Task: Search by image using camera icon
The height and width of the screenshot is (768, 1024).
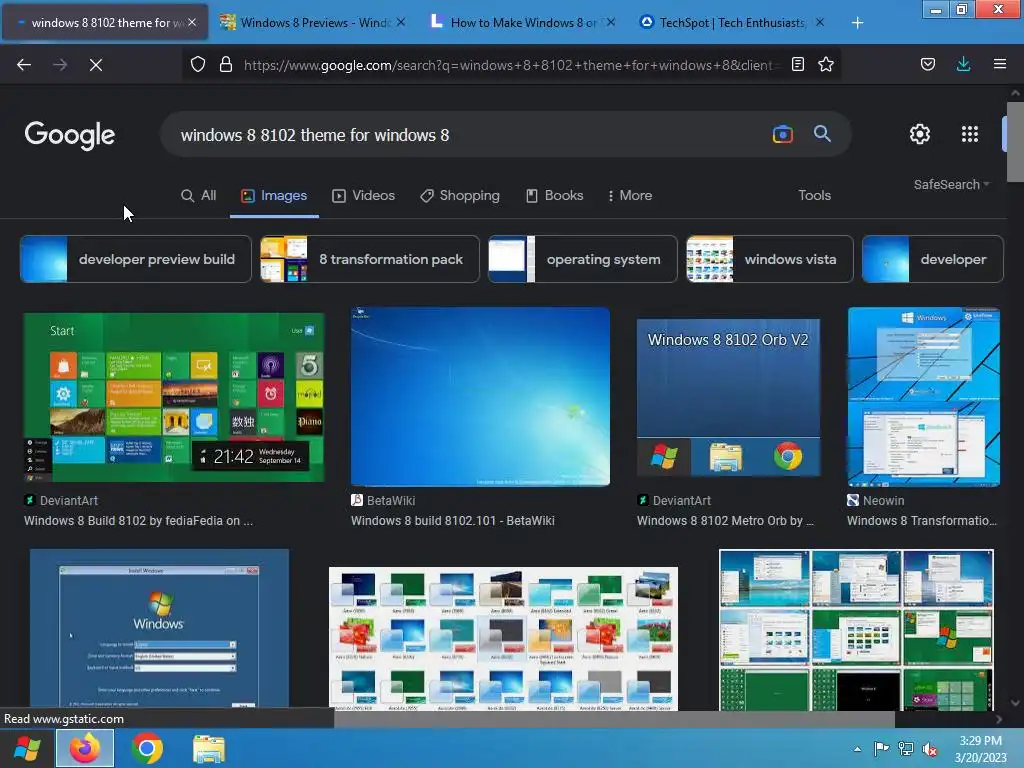Action: pyautogui.click(x=782, y=135)
